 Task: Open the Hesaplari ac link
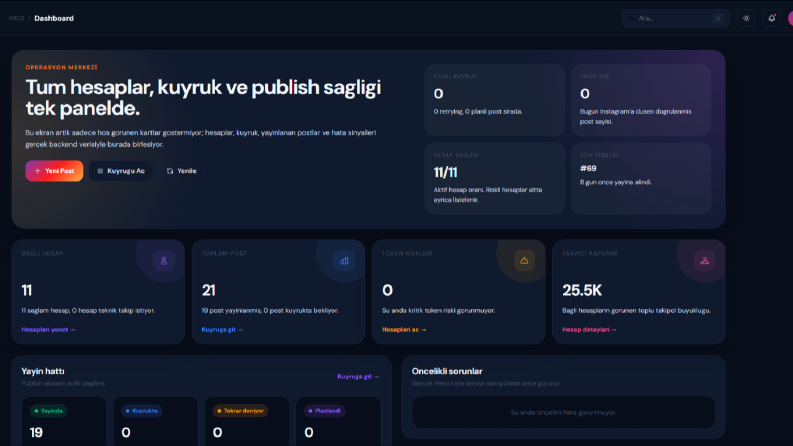coord(404,329)
